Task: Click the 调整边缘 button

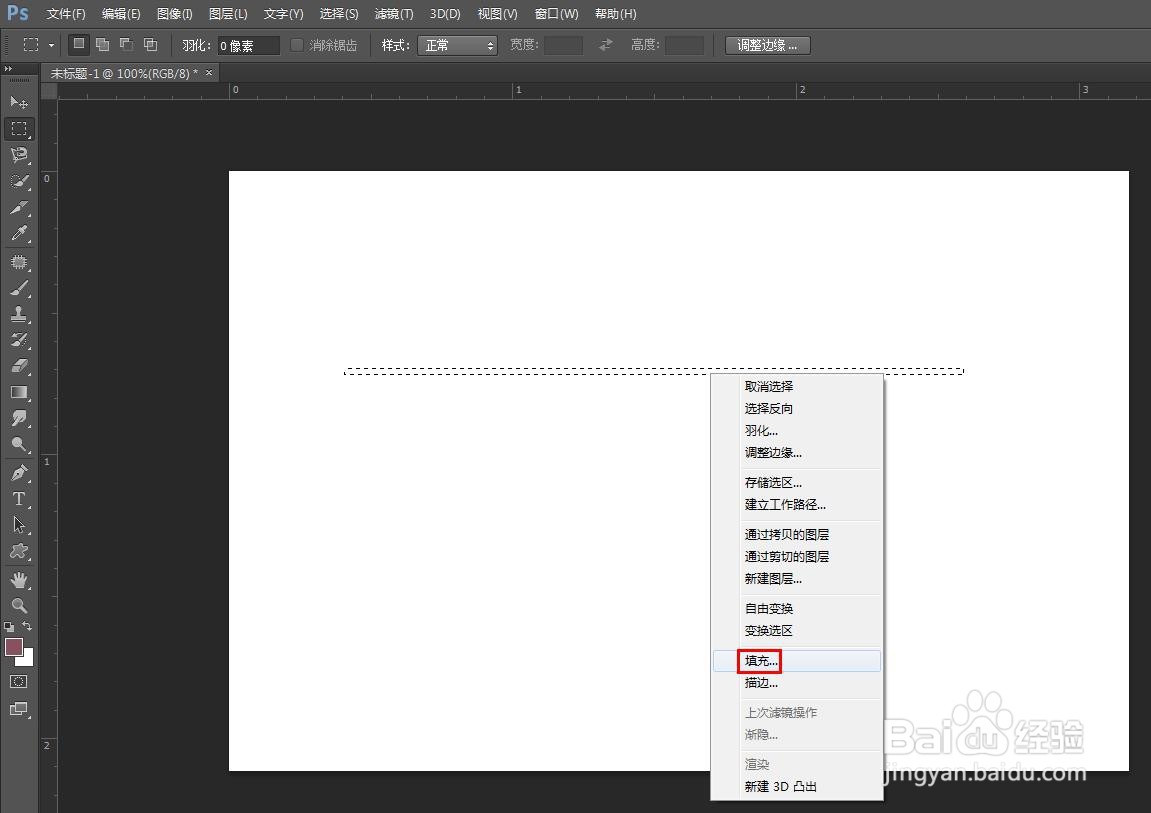Action: point(767,44)
